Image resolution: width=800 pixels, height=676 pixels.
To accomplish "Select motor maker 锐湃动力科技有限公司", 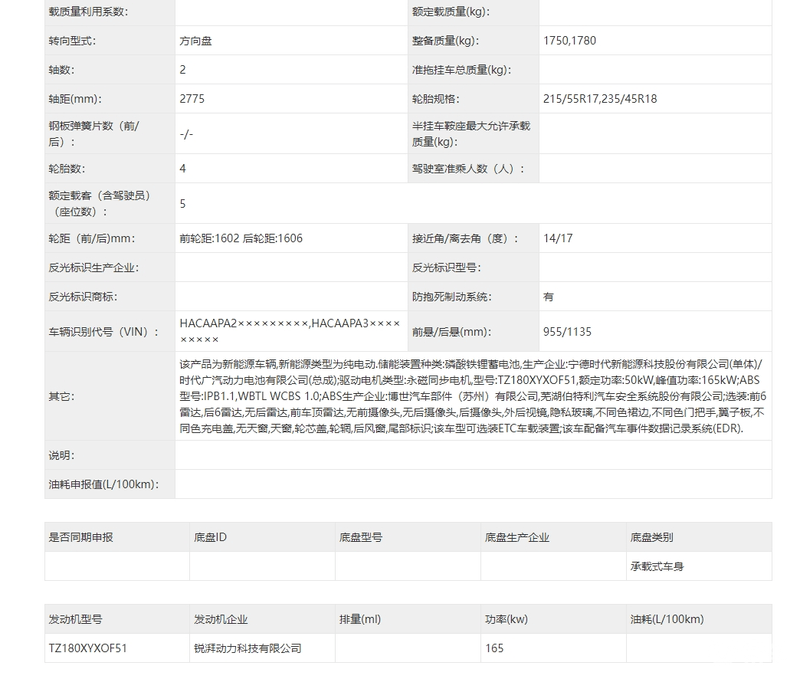I will (247, 648).
